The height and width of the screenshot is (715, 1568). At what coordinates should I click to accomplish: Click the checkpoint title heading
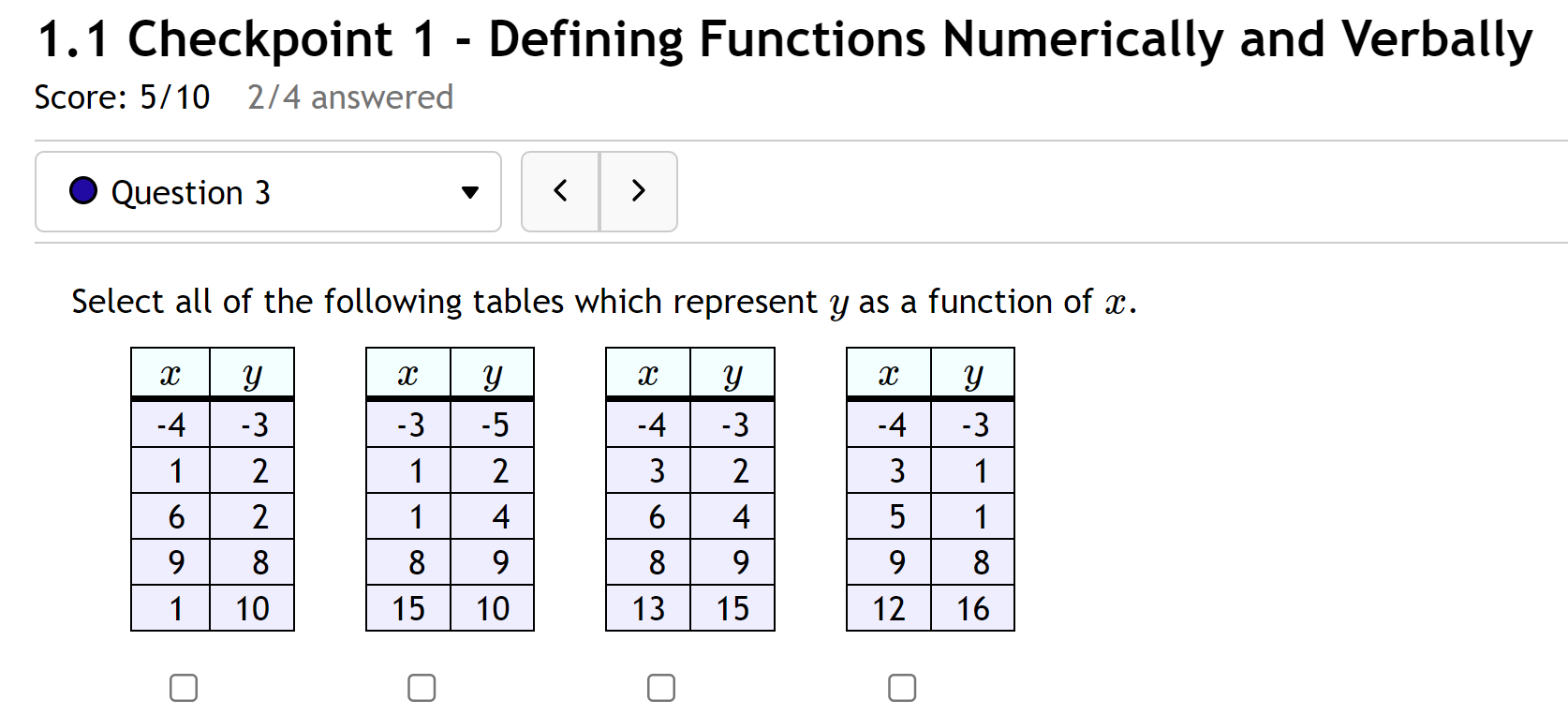click(783, 37)
